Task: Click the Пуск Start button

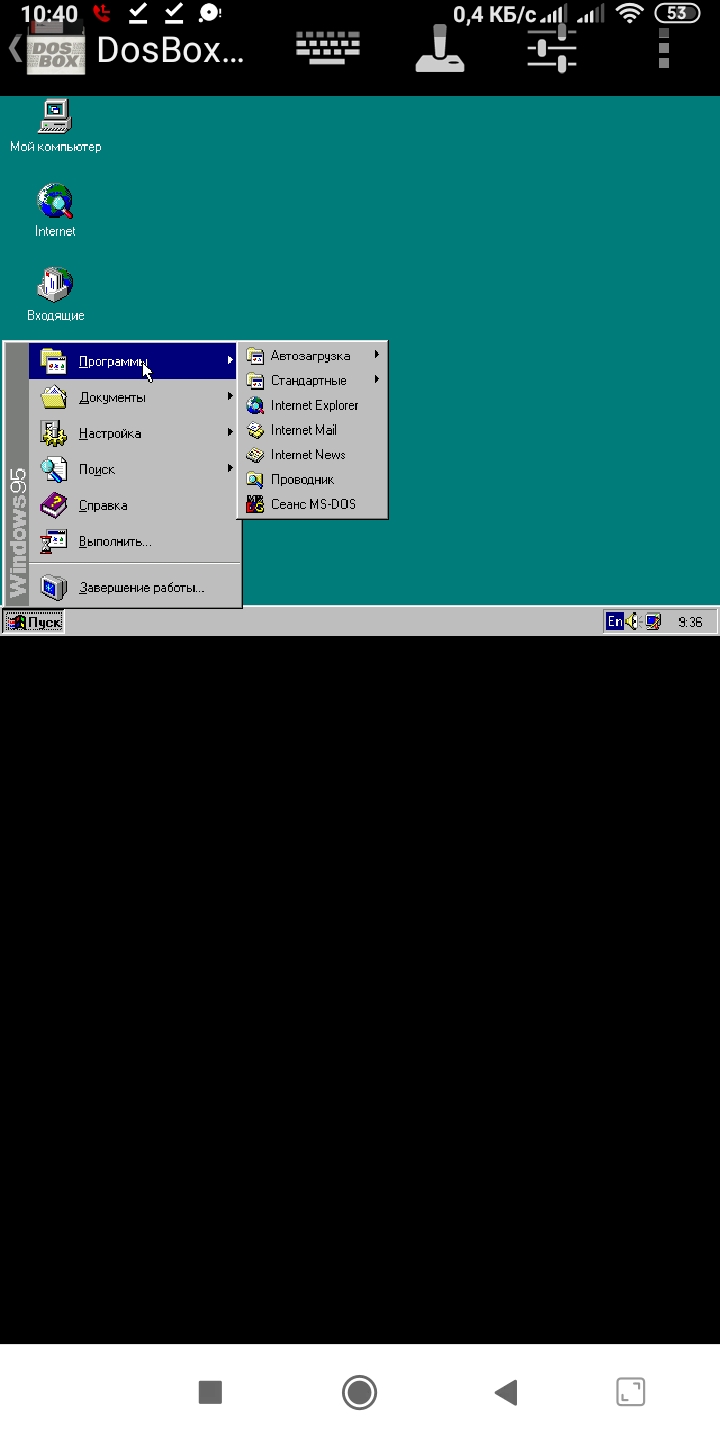Action: [34, 622]
